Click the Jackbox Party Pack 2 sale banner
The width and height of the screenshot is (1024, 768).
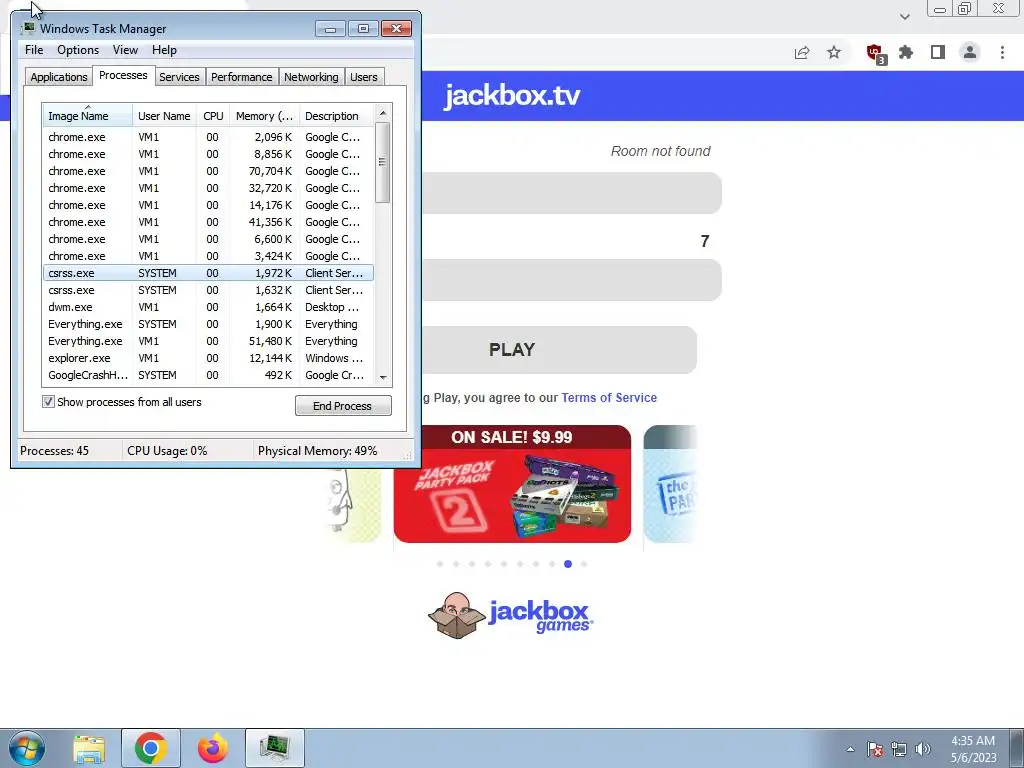tap(512, 483)
